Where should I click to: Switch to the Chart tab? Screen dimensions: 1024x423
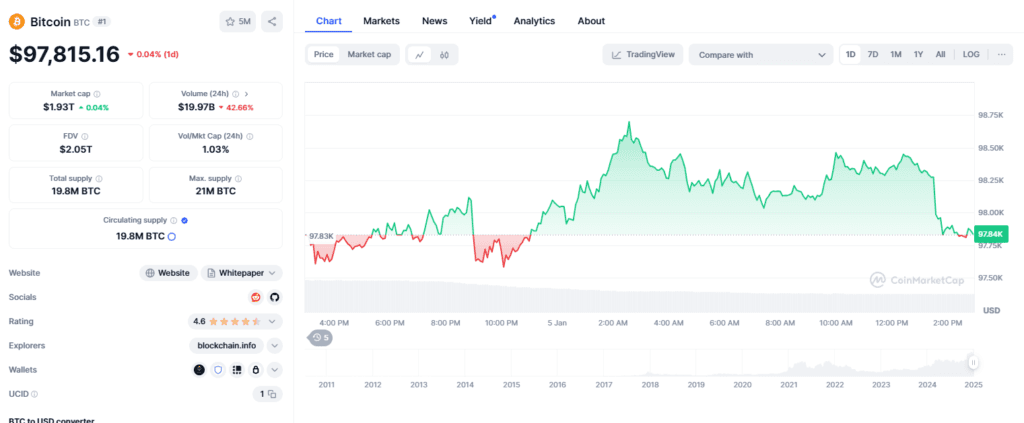point(328,21)
